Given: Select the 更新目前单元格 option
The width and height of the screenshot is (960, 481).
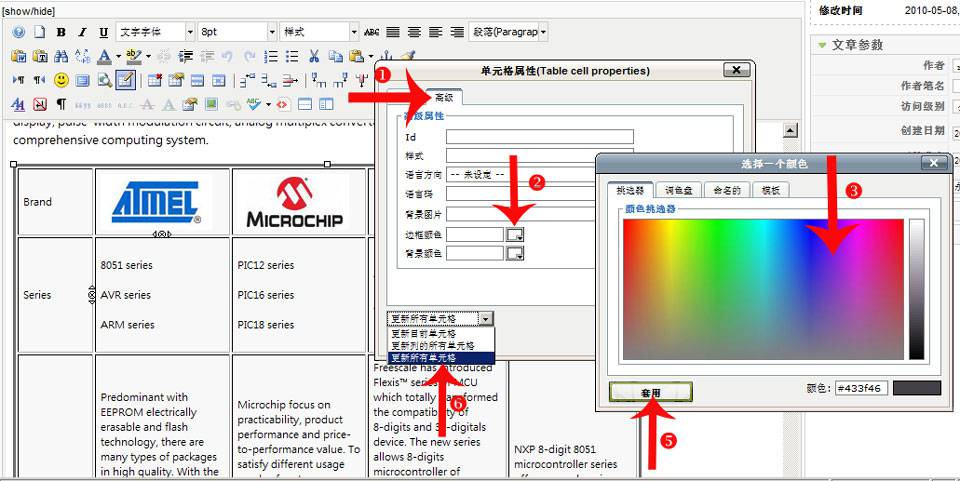Looking at the screenshot, I should [x=441, y=334].
